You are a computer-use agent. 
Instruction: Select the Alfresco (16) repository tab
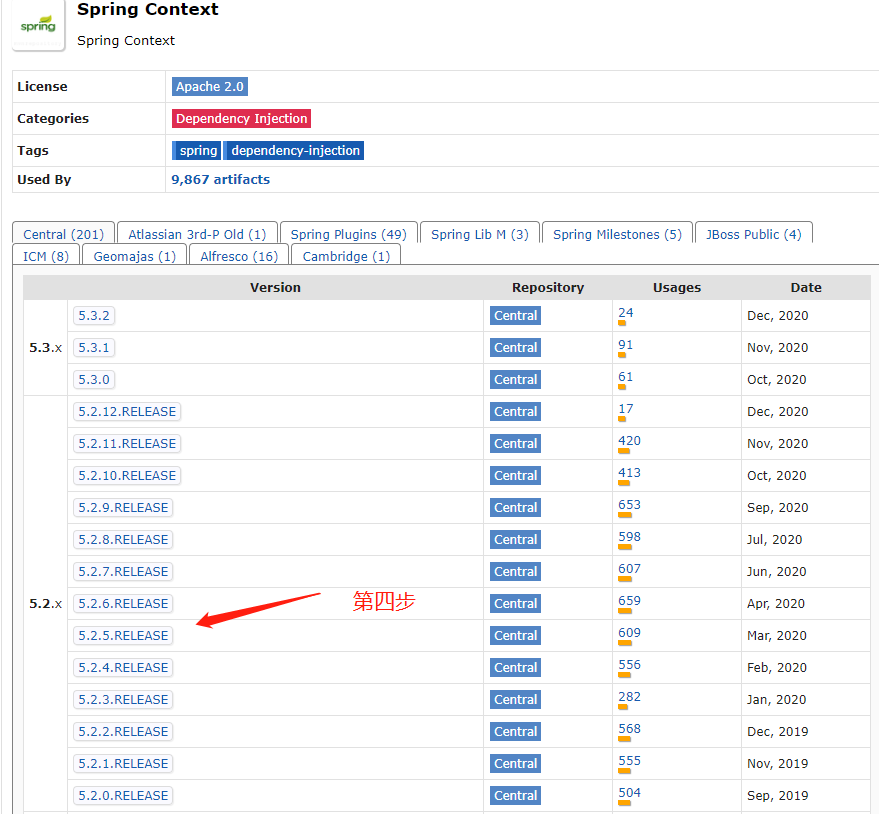238,255
